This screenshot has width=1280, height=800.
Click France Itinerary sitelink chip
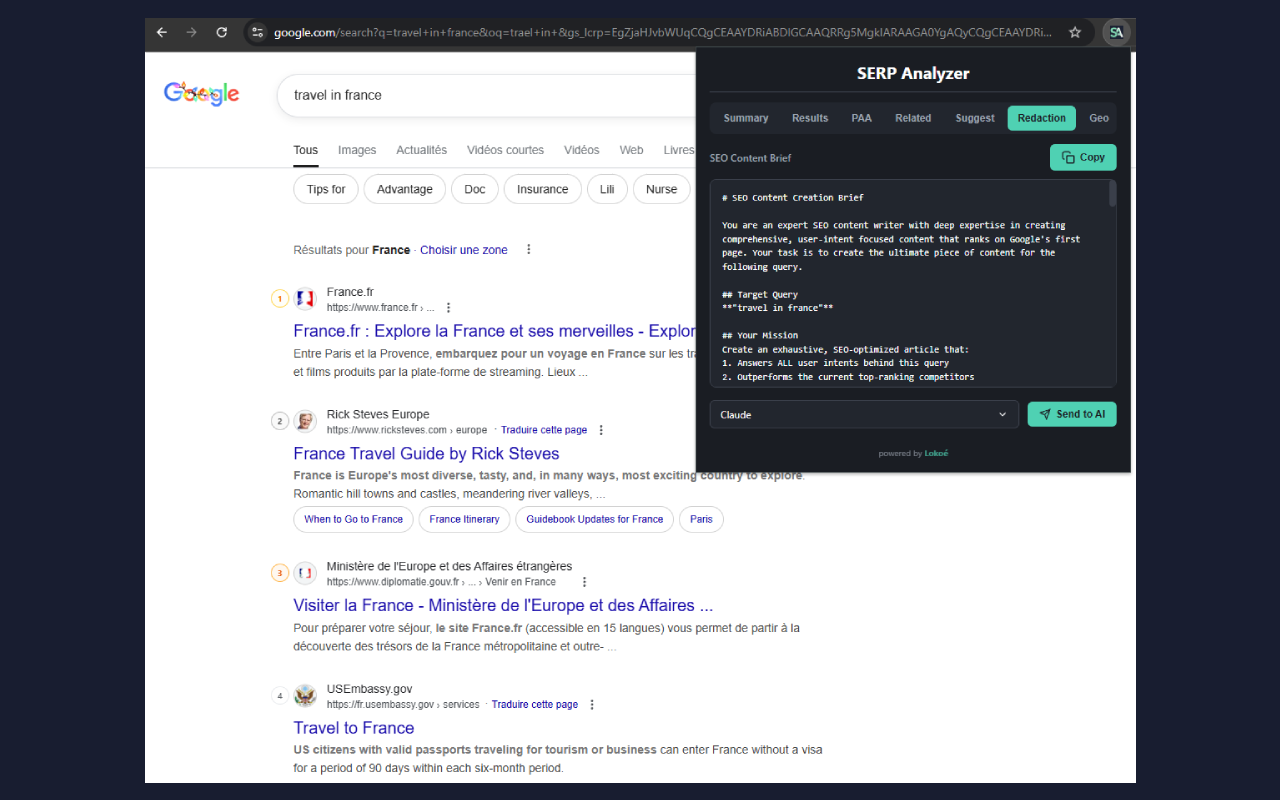coord(464,519)
